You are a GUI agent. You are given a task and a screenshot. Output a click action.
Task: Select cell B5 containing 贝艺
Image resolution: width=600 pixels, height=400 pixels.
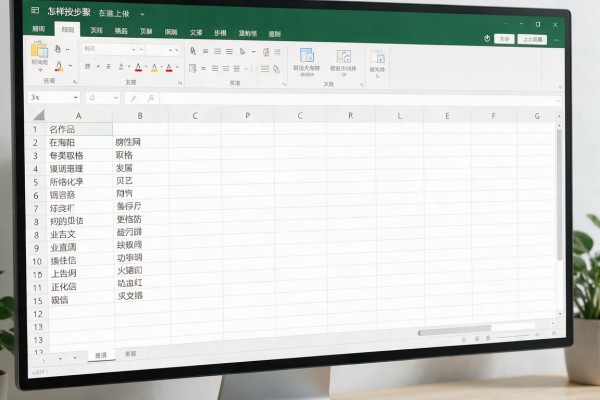(141, 180)
